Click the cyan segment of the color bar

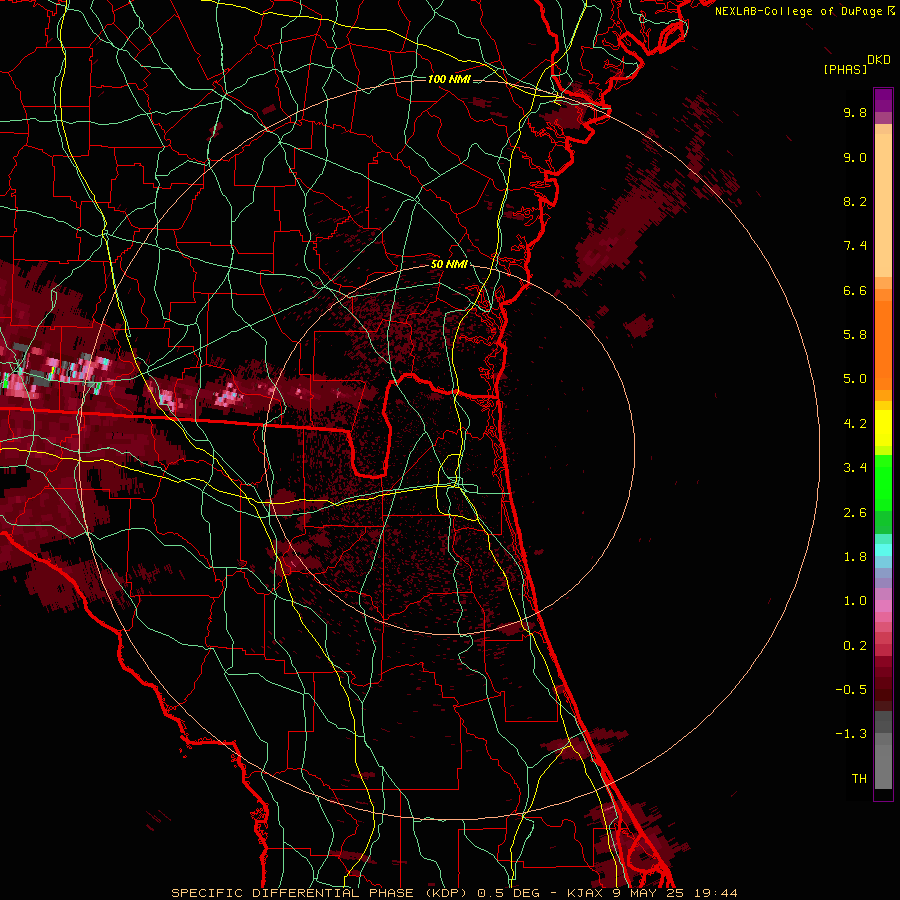(x=883, y=550)
